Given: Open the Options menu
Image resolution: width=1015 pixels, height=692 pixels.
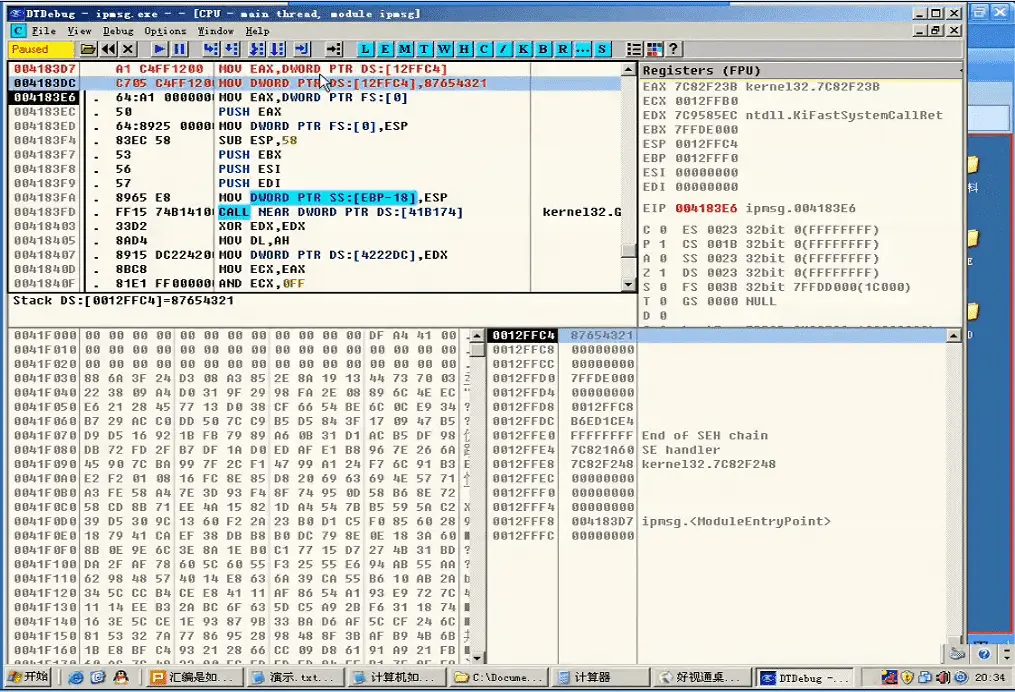Looking at the screenshot, I should point(165,31).
